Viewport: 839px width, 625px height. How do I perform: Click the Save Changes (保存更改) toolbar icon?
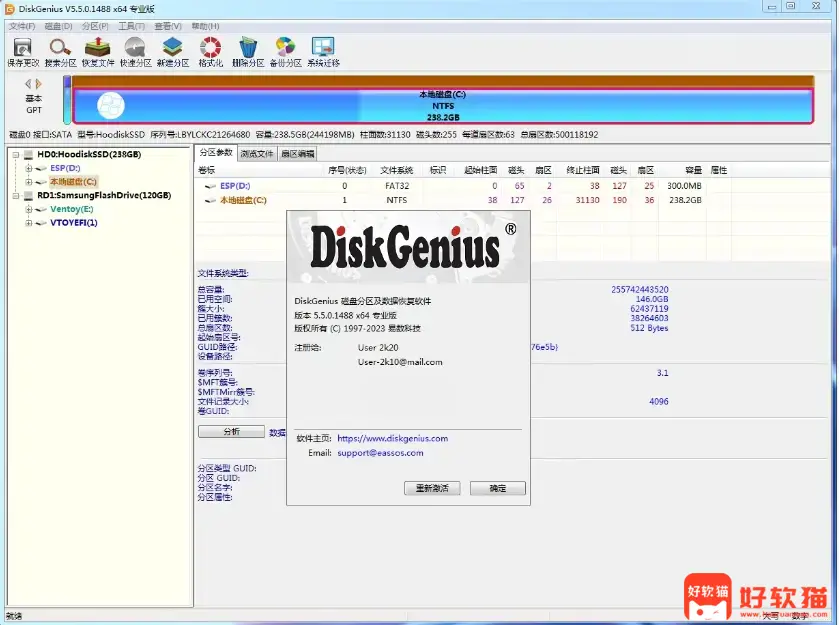tap(23, 52)
